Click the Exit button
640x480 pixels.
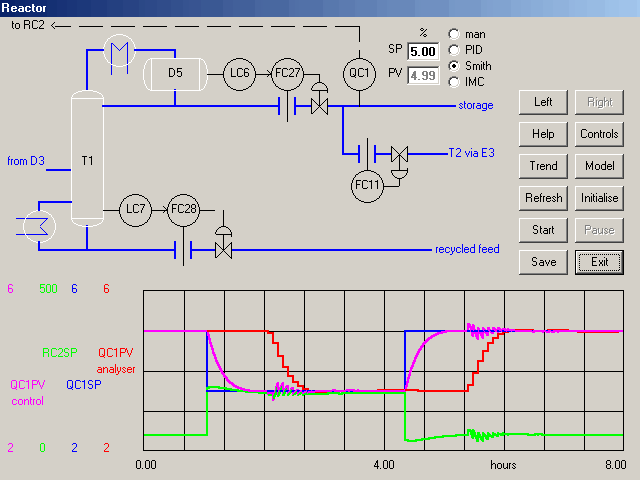(599, 262)
